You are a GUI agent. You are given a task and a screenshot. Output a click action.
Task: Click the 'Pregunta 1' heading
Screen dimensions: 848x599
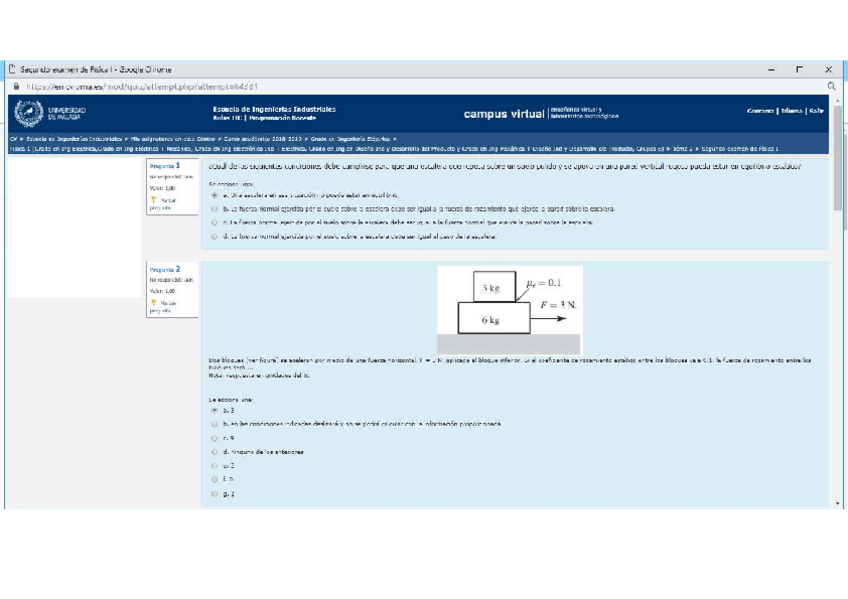[x=165, y=166]
